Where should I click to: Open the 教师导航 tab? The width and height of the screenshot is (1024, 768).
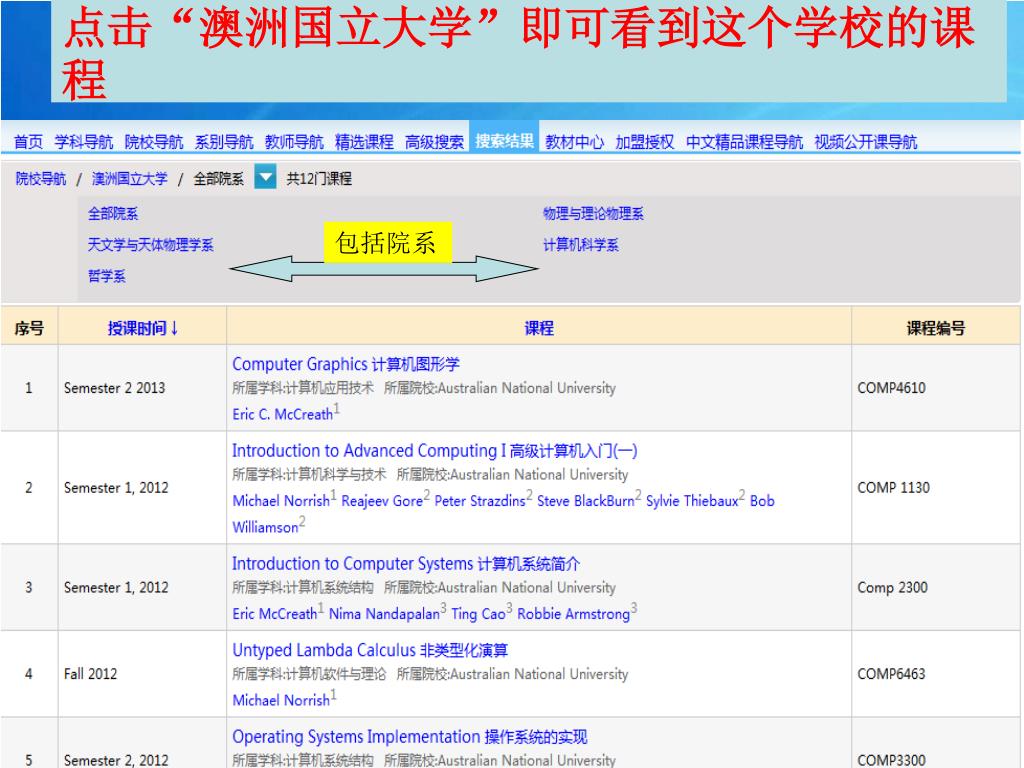pyautogui.click(x=294, y=142)
